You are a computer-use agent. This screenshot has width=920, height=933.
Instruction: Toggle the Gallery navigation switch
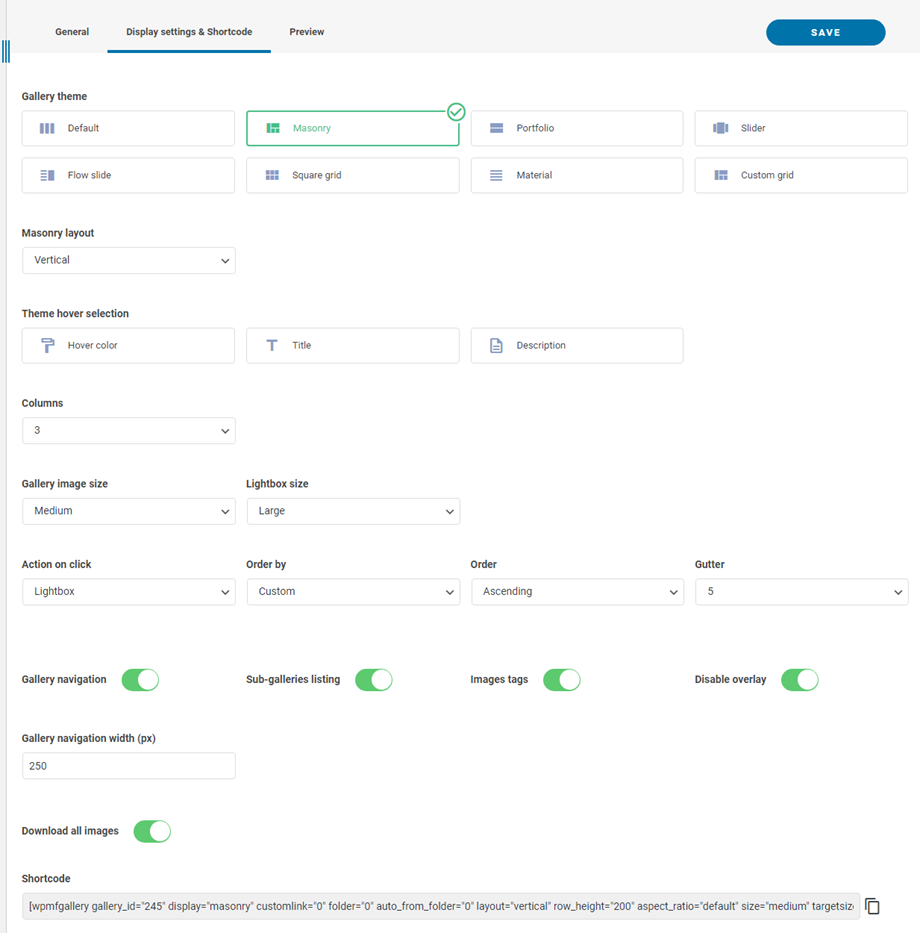140,680
